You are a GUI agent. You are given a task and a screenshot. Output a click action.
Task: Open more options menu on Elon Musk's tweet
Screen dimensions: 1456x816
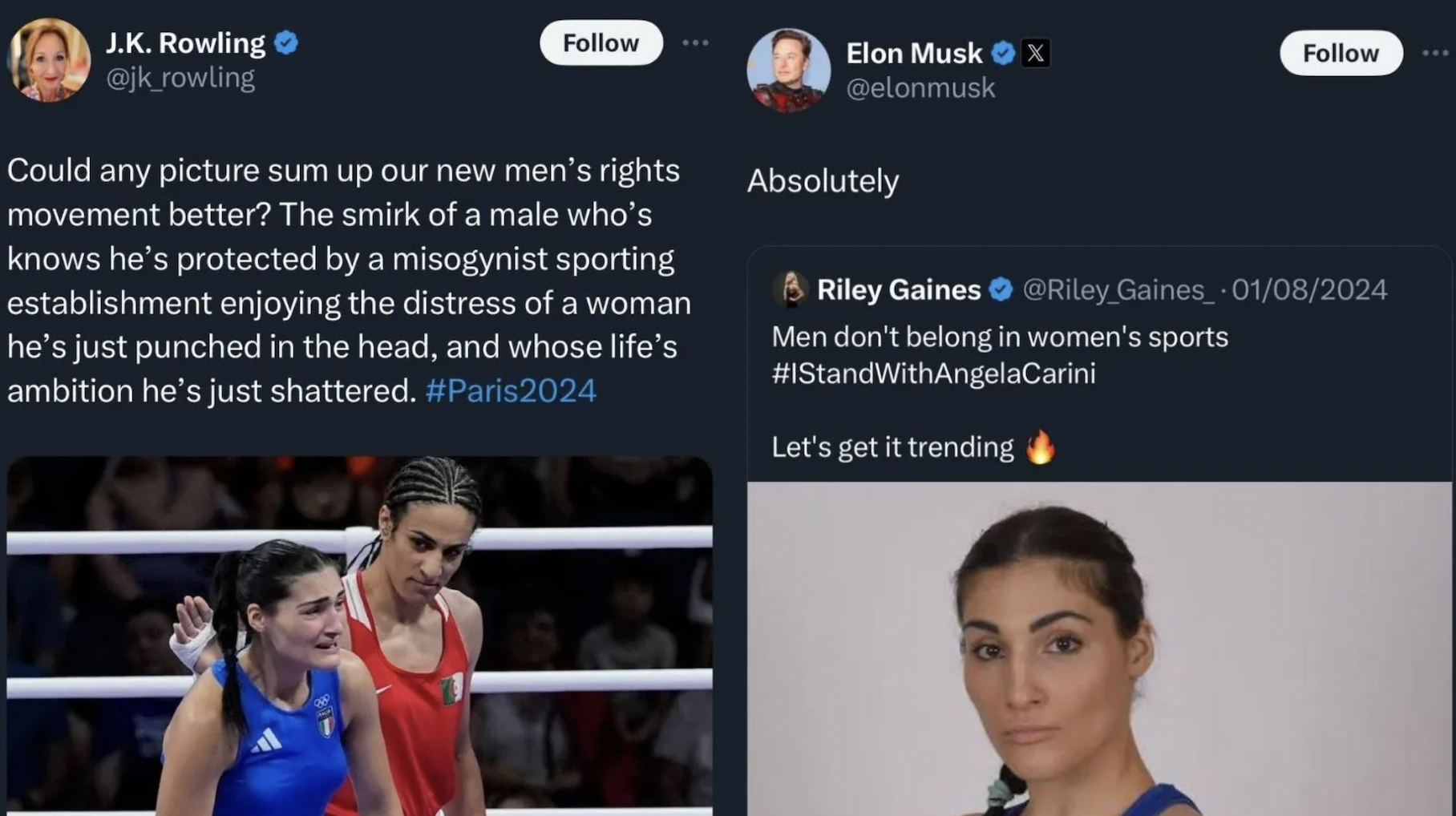1434,53
